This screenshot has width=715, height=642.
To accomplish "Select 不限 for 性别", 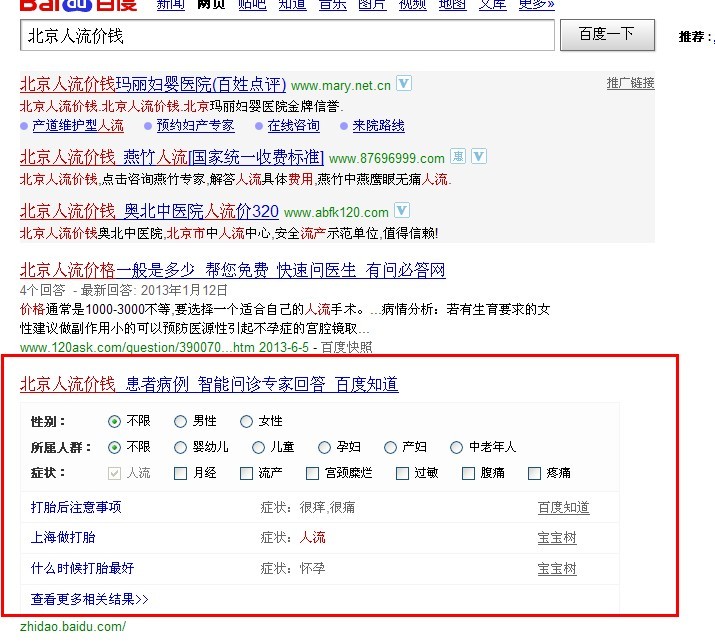I will [x=114, y=421].
